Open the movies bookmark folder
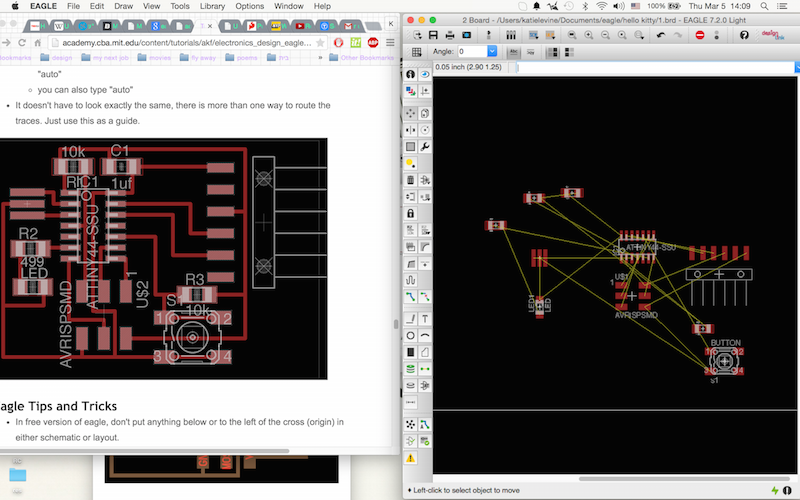Image resolution: width=800 pixels, height=500 pixels. [154, 58]
